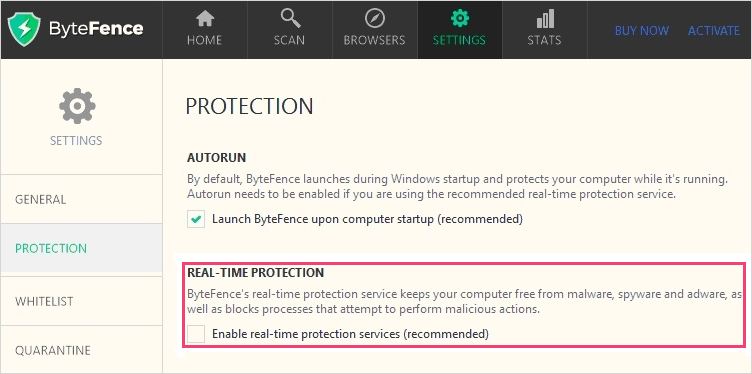
Task: Open the General settings section
Action: coord(82,199)
